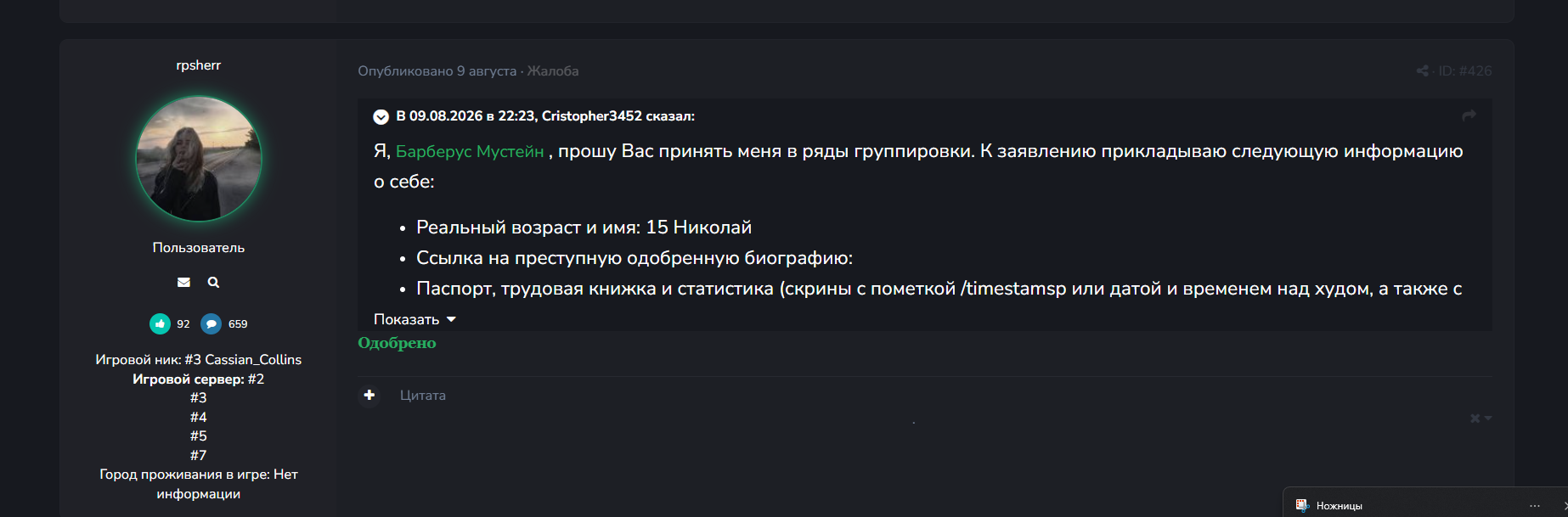Open rpsherr username profile link

pyautogui.click(x=199, y=65)
